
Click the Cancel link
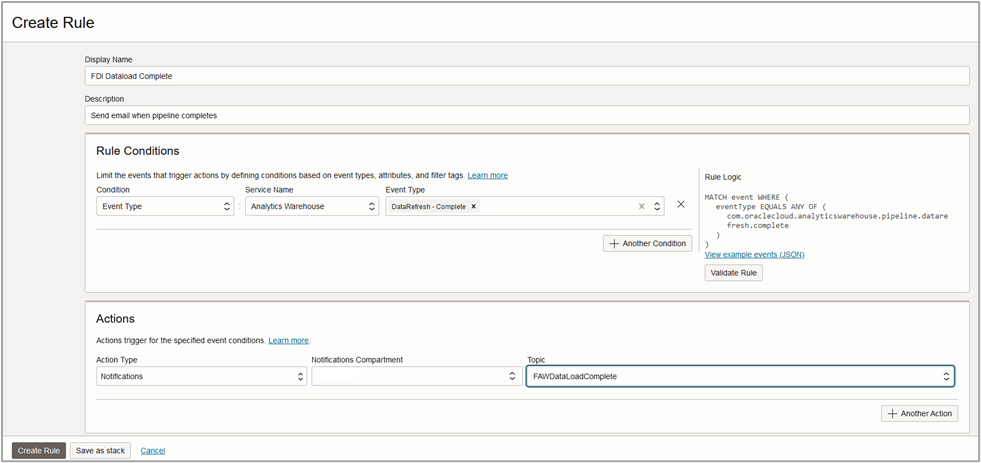(153, 450)
